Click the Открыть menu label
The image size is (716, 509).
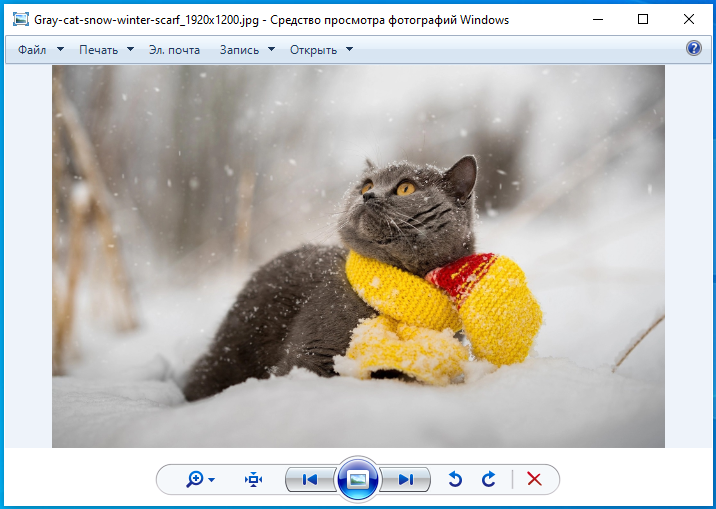[313, 49]
